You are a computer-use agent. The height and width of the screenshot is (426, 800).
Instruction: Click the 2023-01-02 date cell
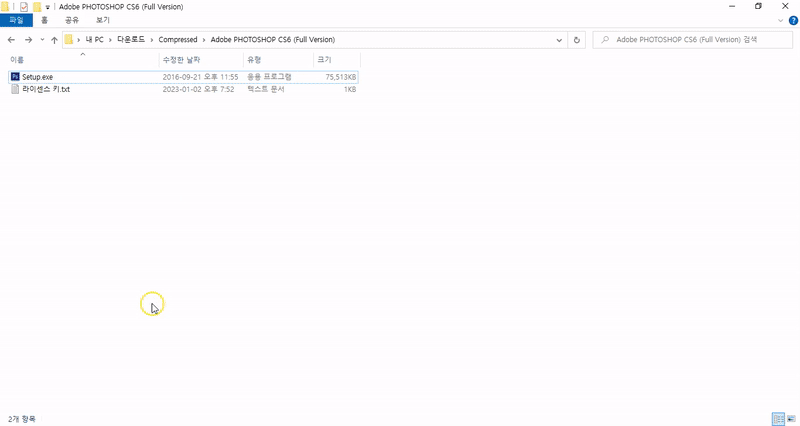click(x=198, y=89)
